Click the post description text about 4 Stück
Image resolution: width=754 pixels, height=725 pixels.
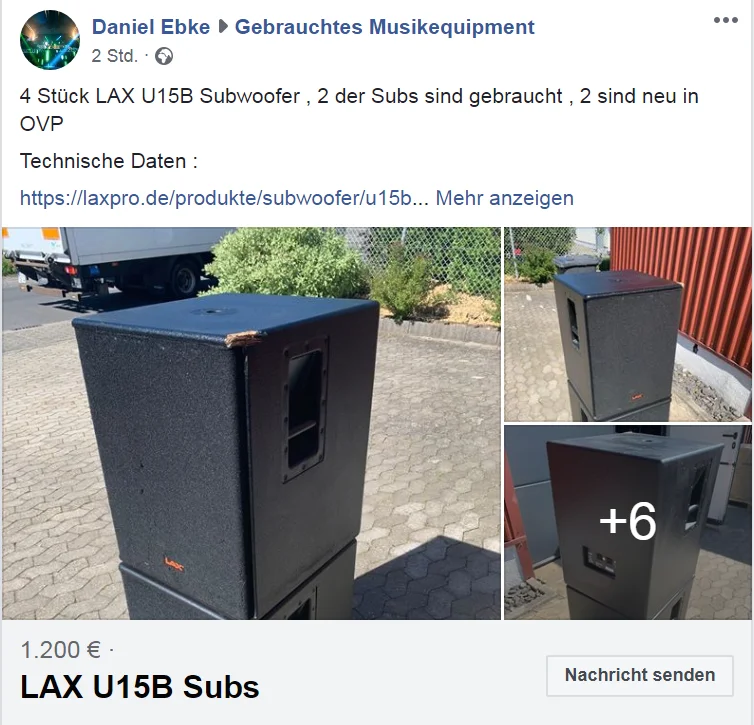pyautogui.click(x=359, y=110)
